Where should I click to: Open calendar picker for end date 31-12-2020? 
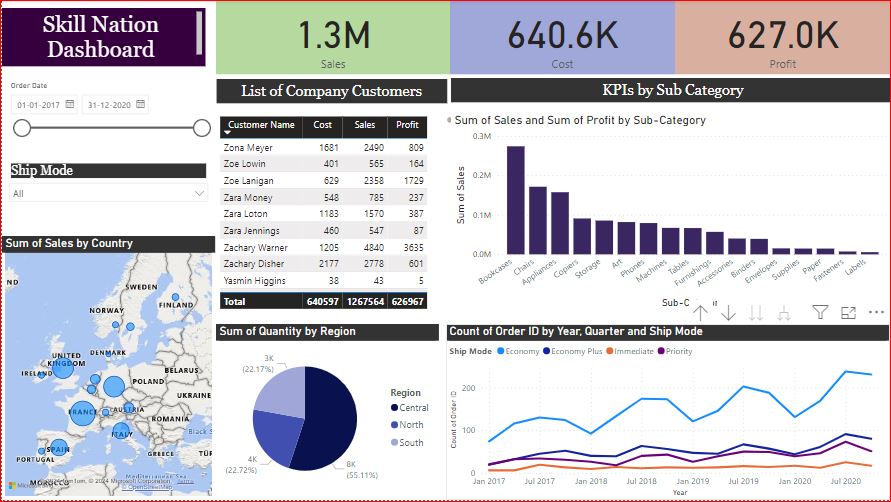(x=140, y=104)
